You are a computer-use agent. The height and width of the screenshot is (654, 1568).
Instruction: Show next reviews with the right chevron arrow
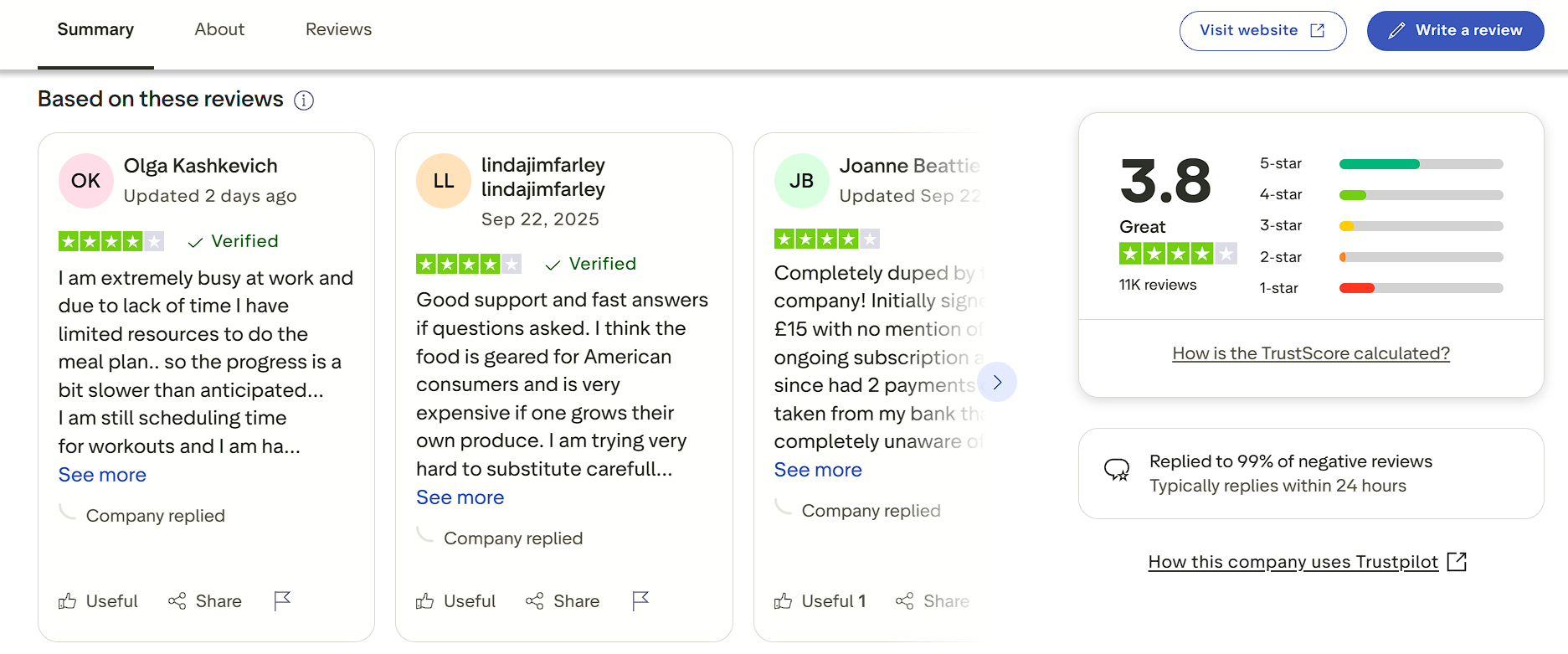pos(997,382)
